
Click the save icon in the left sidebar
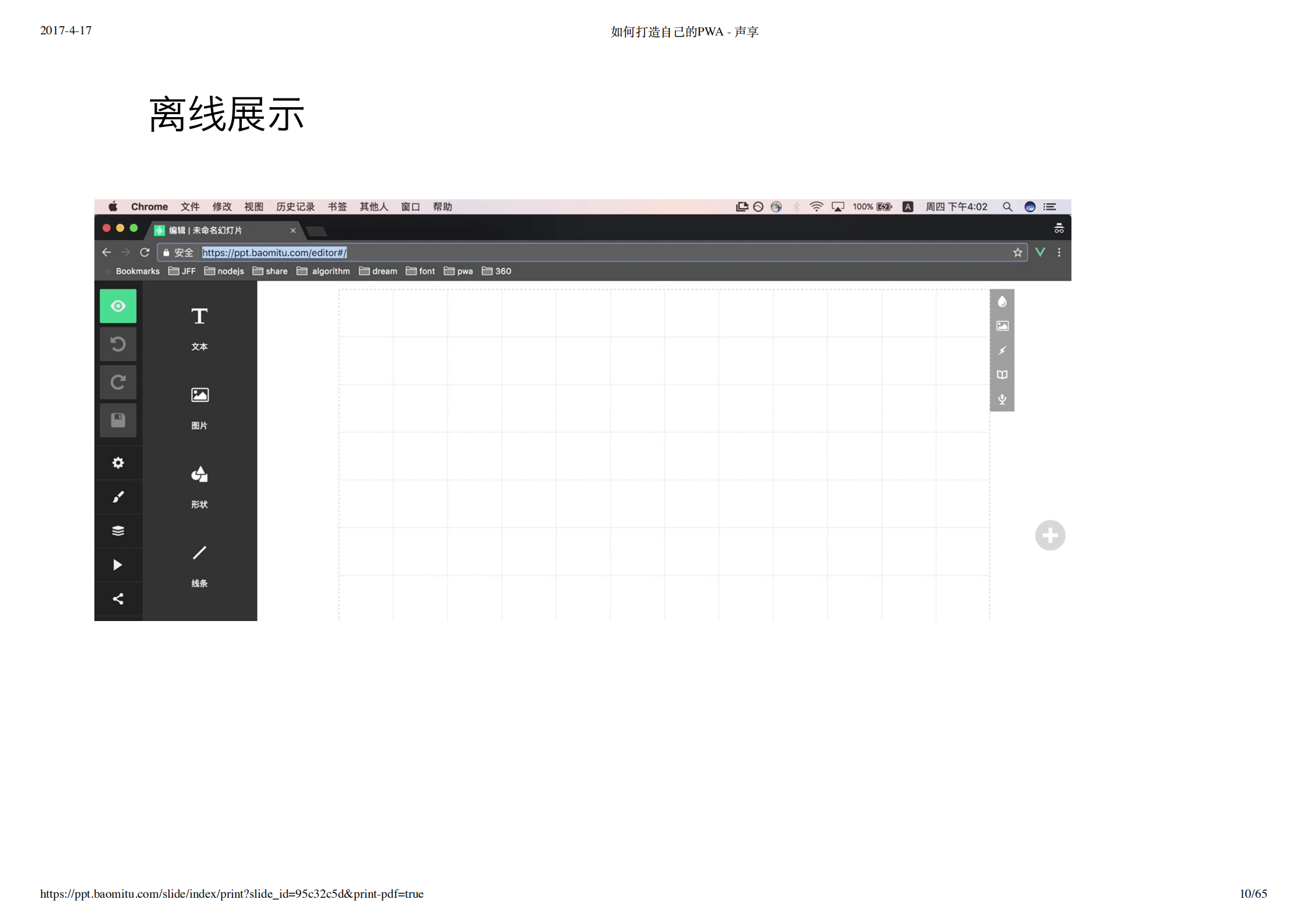point(118,420)
